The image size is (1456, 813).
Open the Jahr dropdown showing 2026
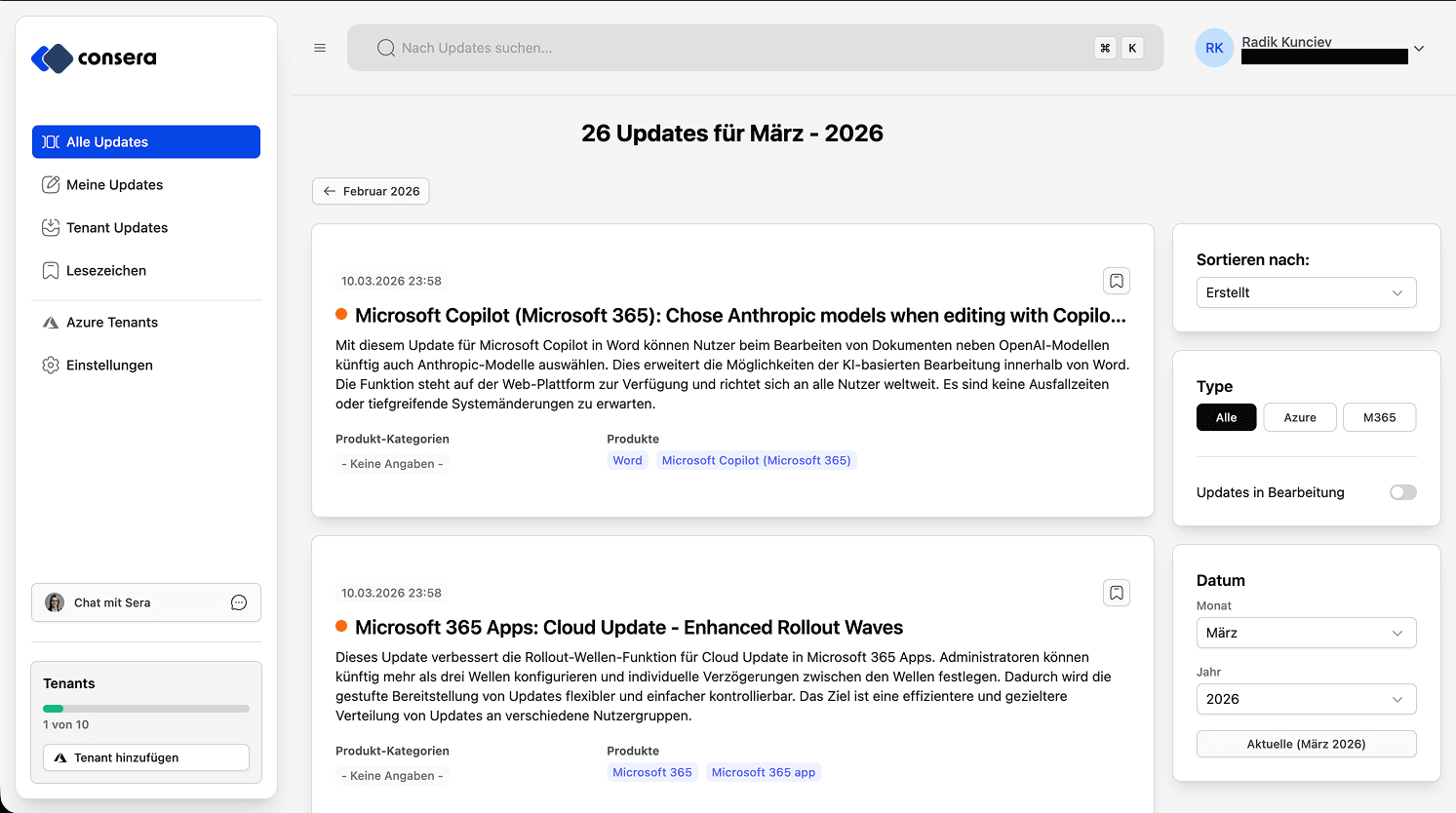pos(1307,699)
